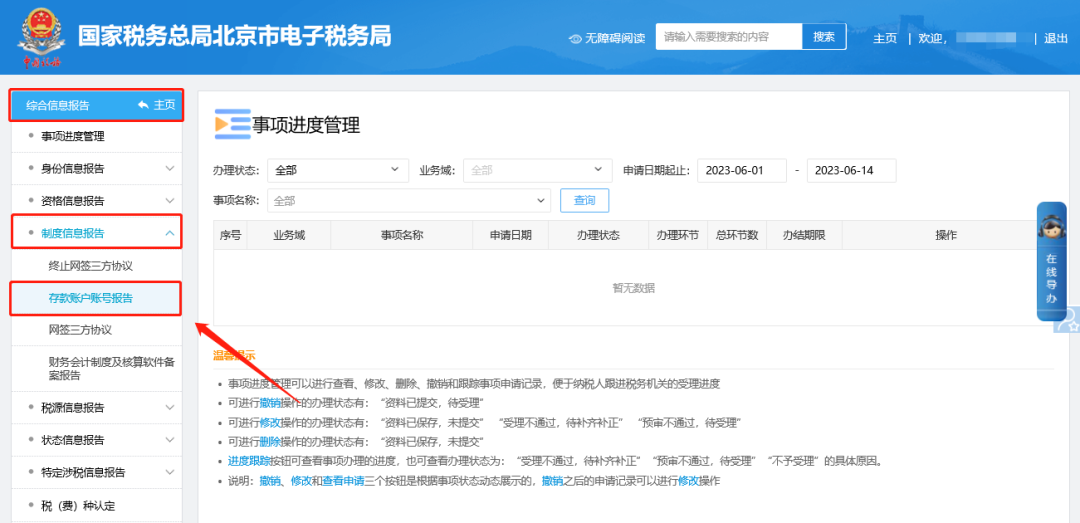This screenshot has width=1080, height=523.
Task: Open 网签三方协议 in the sidebar
Action: pos(80,330)
